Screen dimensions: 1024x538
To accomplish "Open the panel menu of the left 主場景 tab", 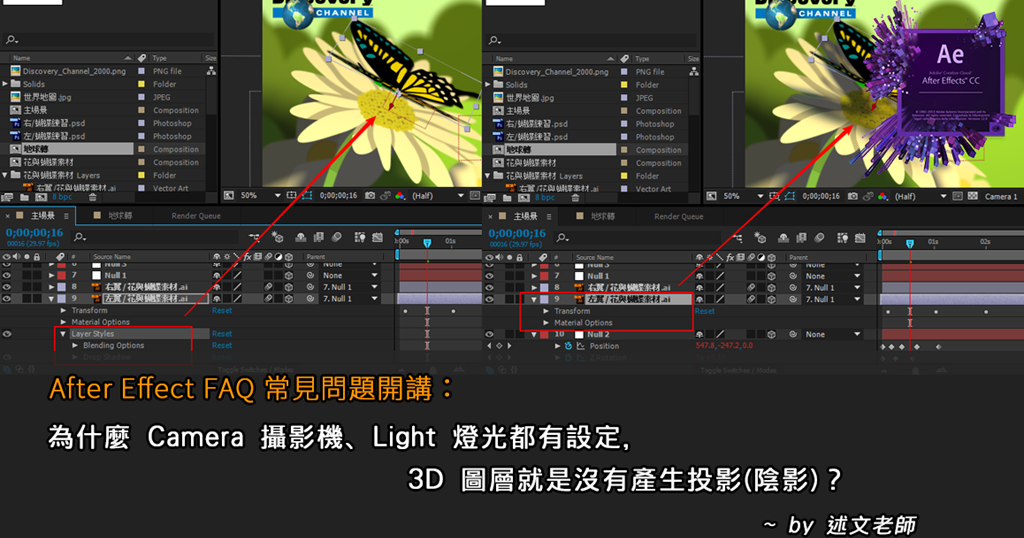I will (66, 215).
